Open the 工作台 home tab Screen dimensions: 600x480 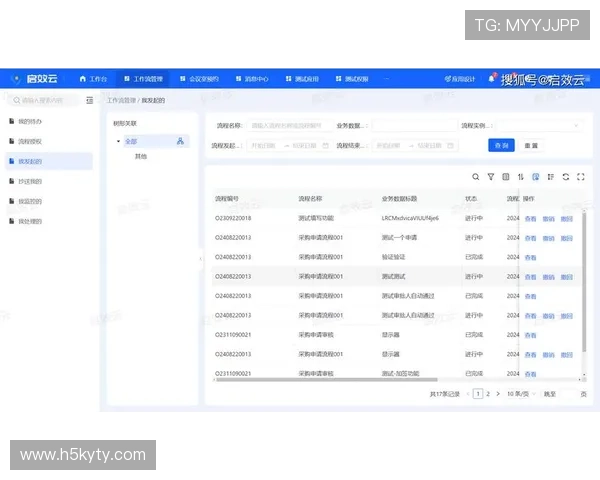[93, 79]
